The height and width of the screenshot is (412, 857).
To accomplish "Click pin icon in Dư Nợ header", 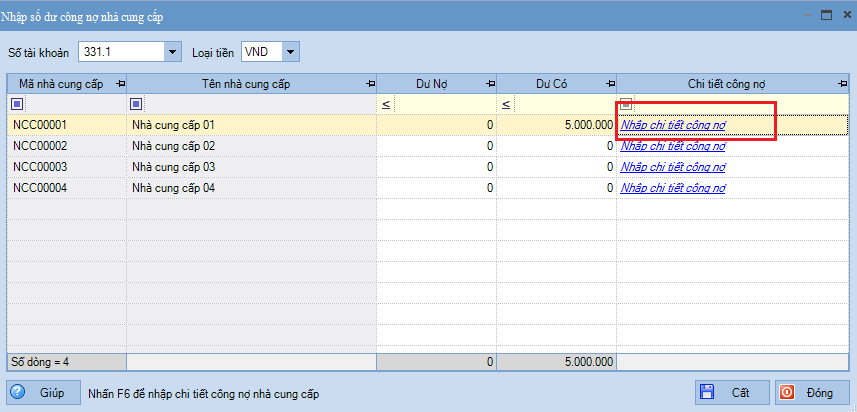I will point(491,84).
